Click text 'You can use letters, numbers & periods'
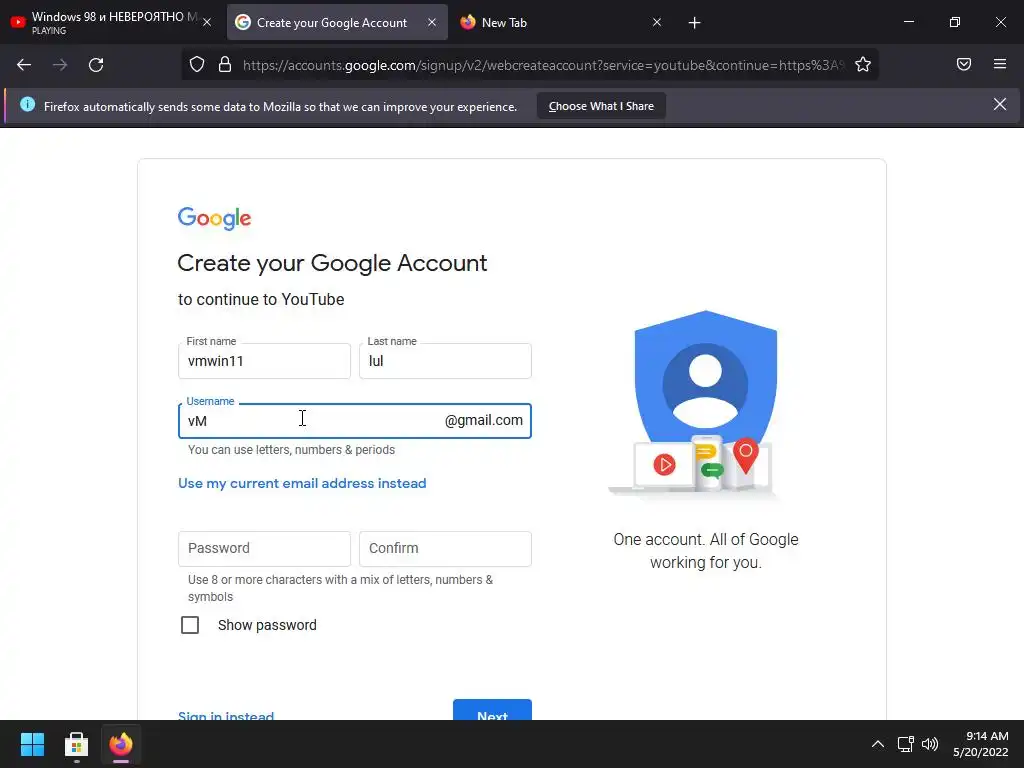 point(291,450)
